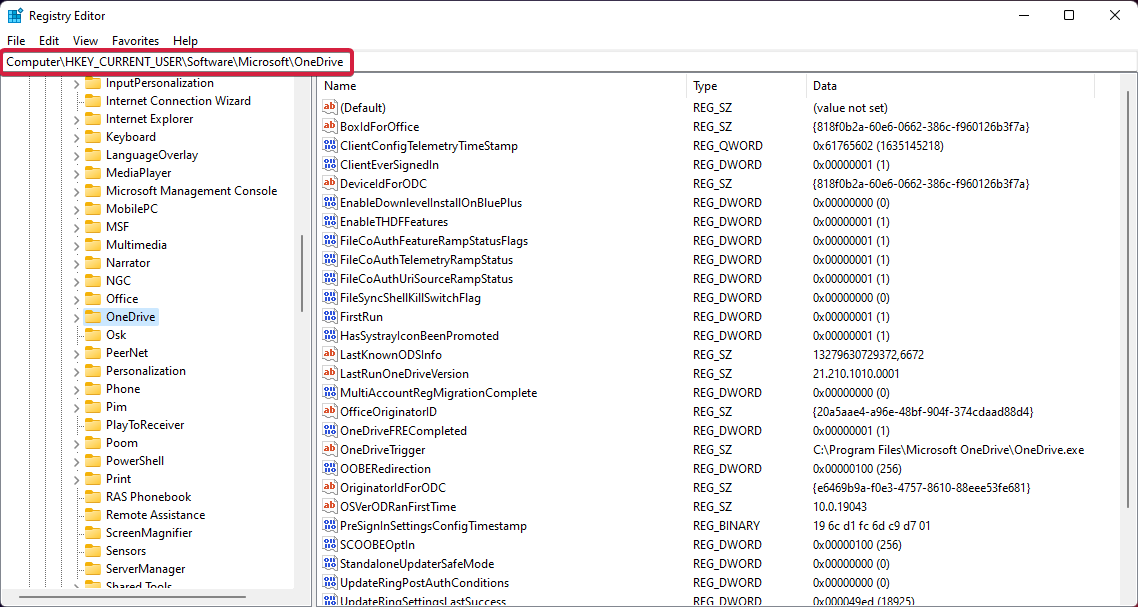Select the UpdateRingPostAuthConditions value name

[x=425, y=582]
